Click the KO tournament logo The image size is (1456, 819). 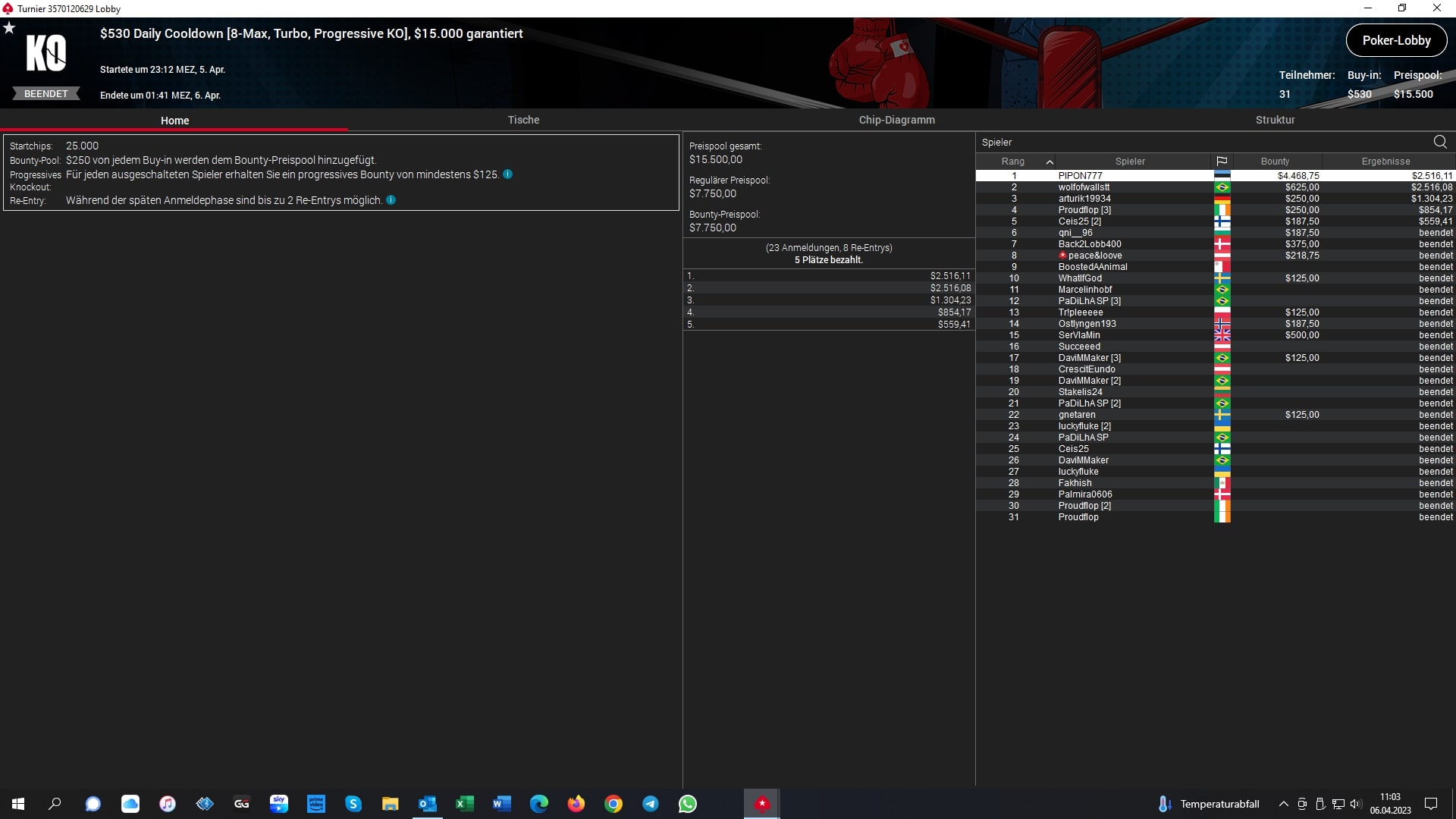[46, 53]
